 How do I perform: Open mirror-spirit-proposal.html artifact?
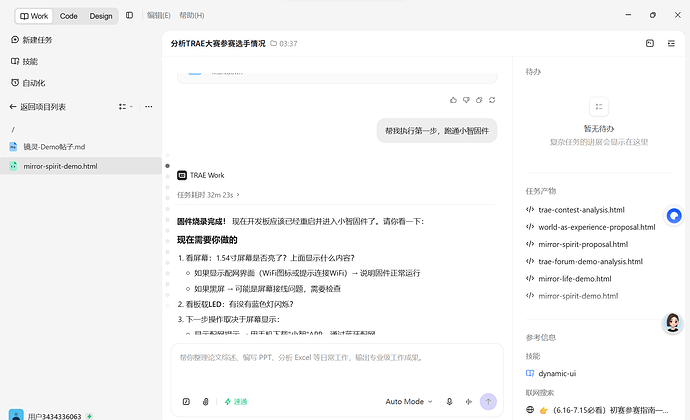coord(577,244)
